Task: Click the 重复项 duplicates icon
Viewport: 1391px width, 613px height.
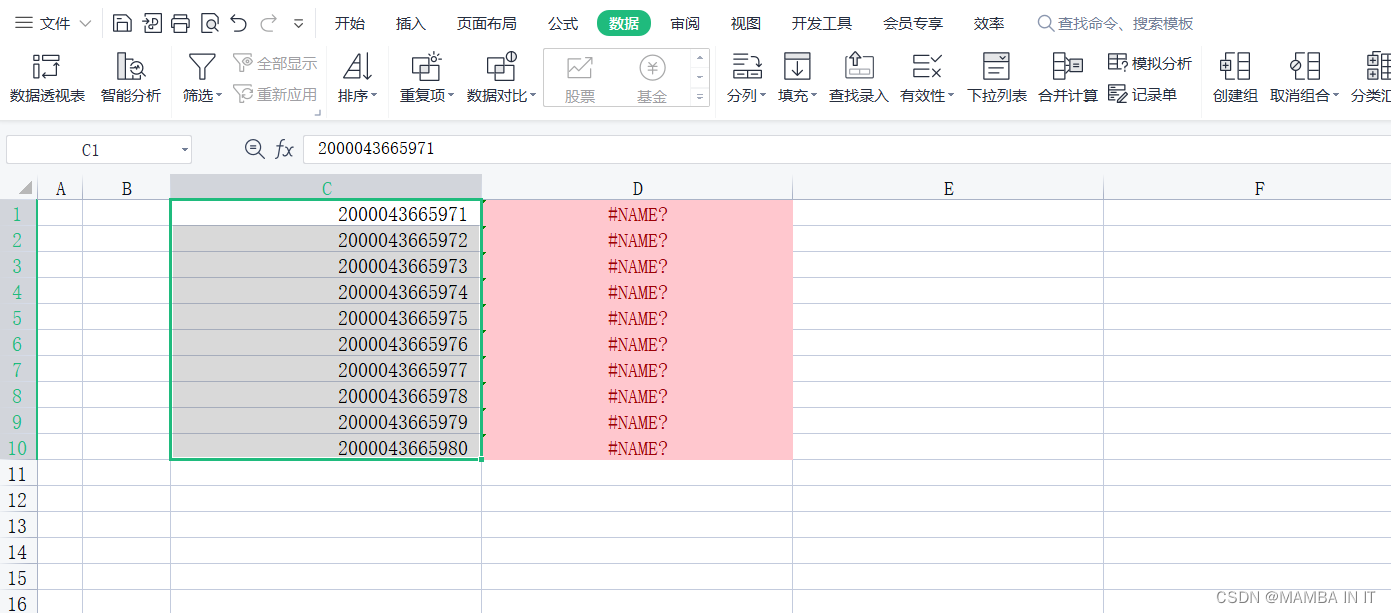Action: pos(427,67)
